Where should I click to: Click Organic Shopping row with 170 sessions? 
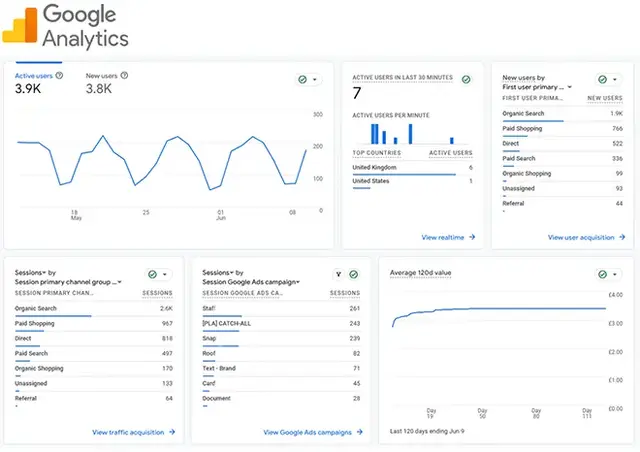[x=94, y=370]
